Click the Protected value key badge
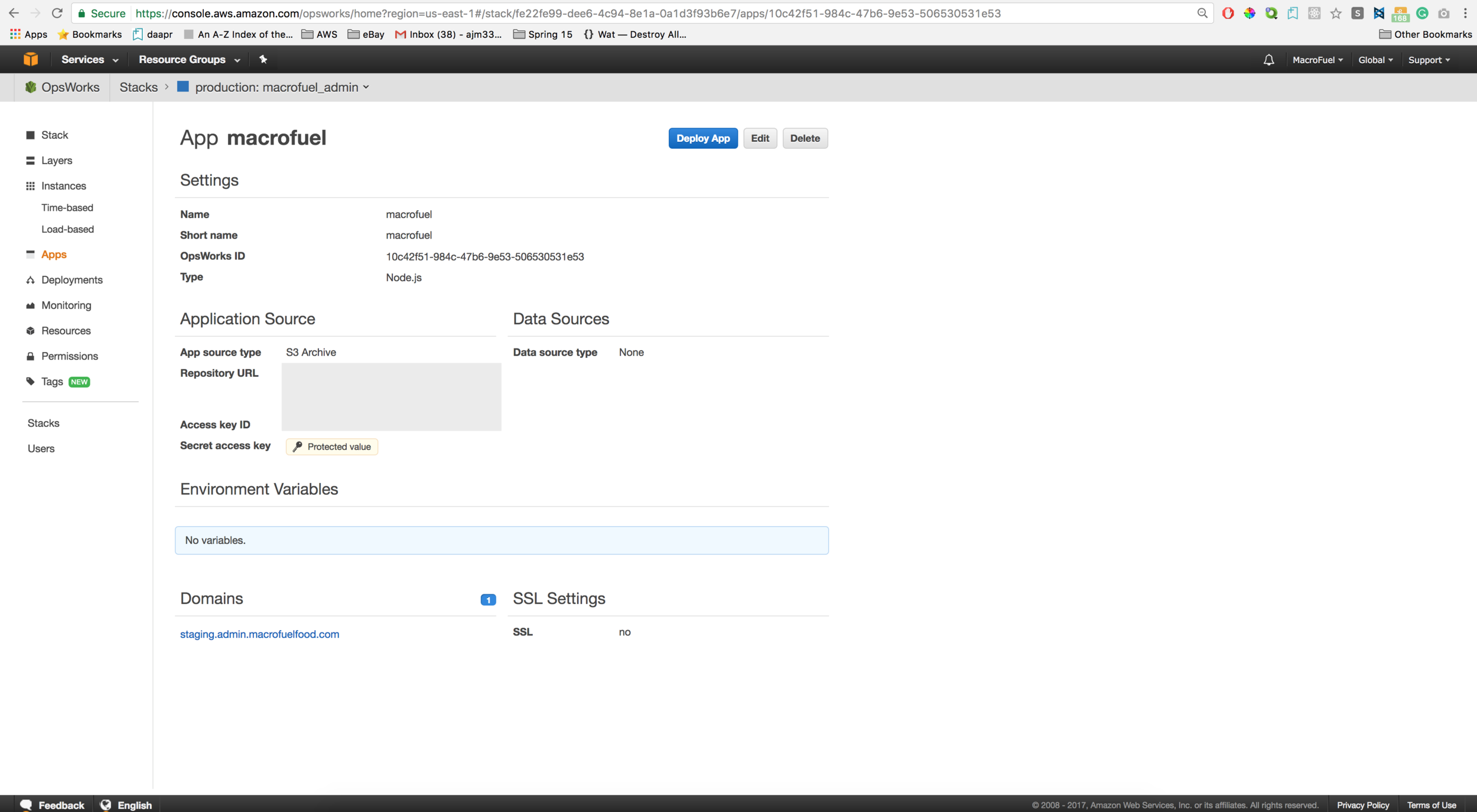This screenshot has height=812, width=1477. coord(331,446)
